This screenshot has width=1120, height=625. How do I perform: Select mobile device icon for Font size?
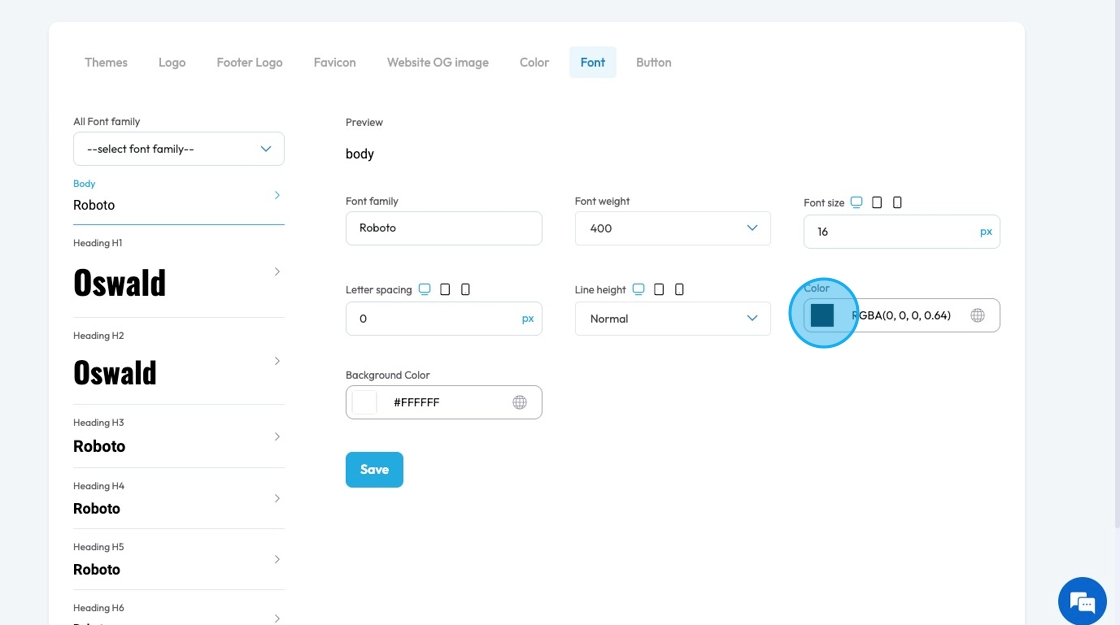[x=897, y=202]
